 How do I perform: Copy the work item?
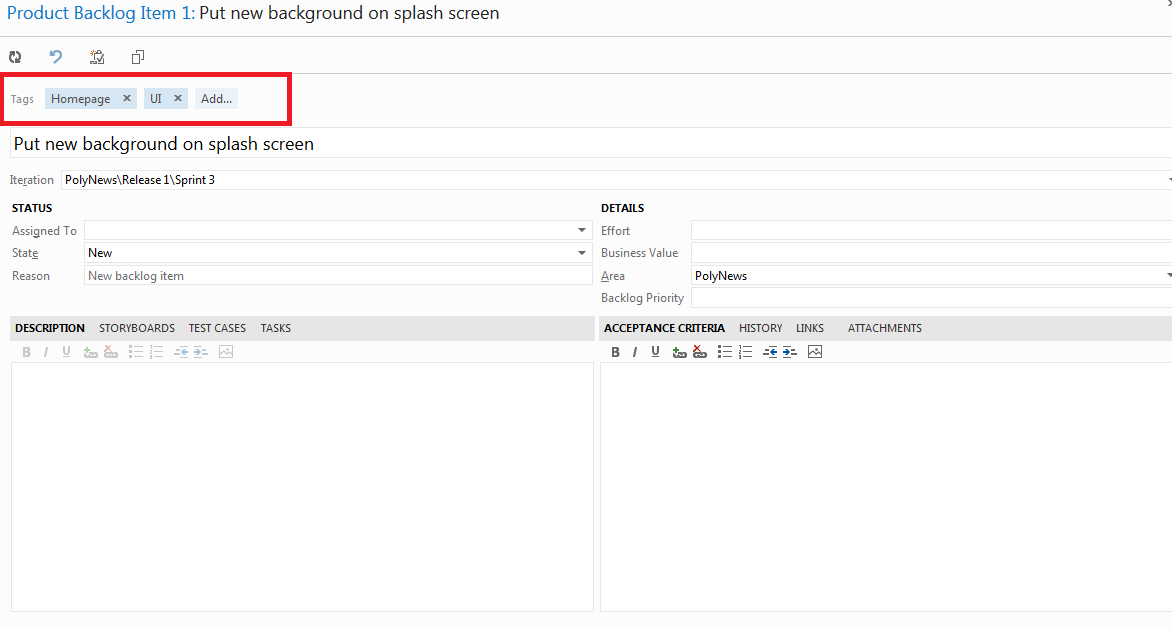pos(138,57)
